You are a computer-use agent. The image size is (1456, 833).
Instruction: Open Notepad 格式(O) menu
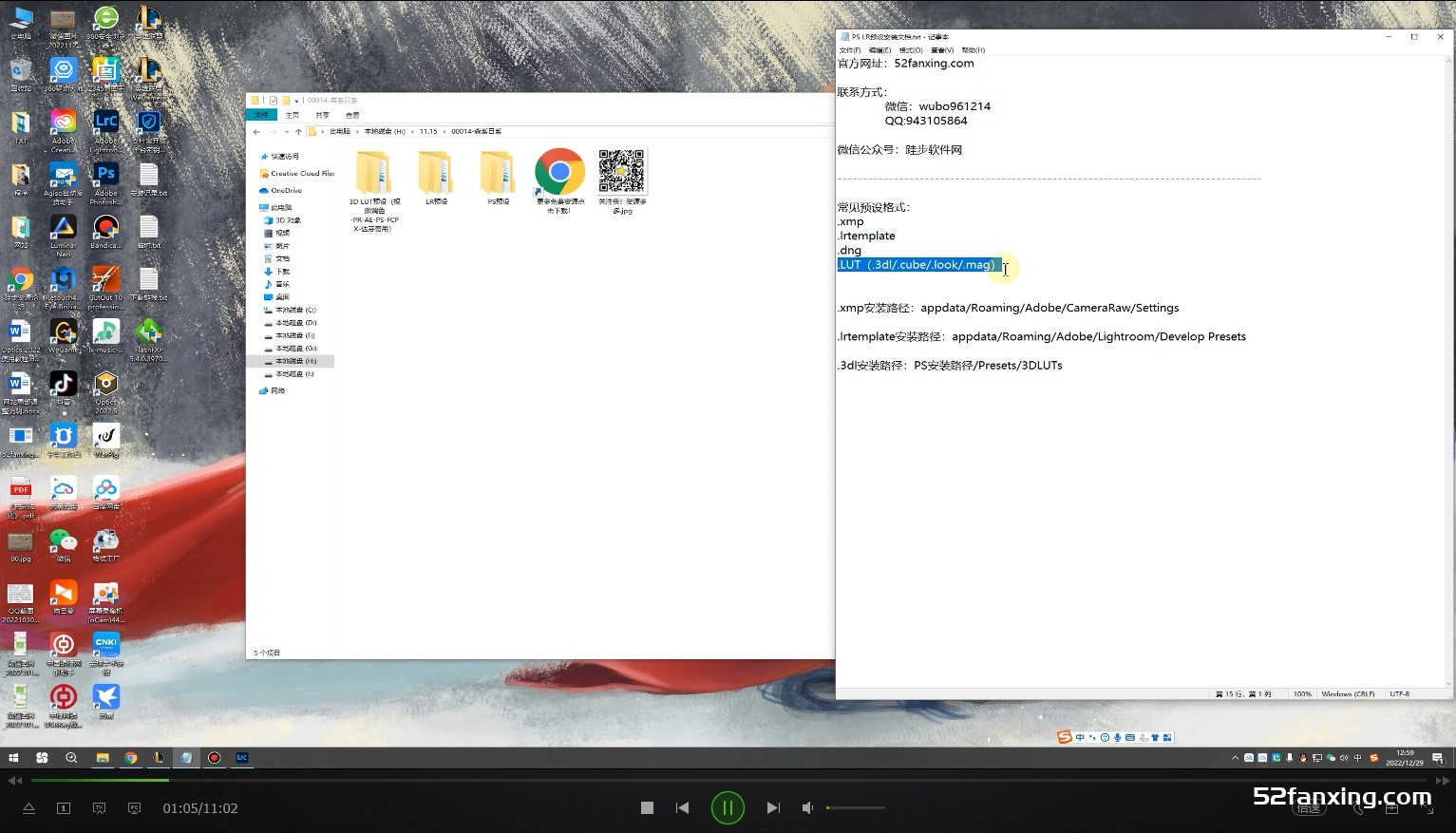coord(911,50)
